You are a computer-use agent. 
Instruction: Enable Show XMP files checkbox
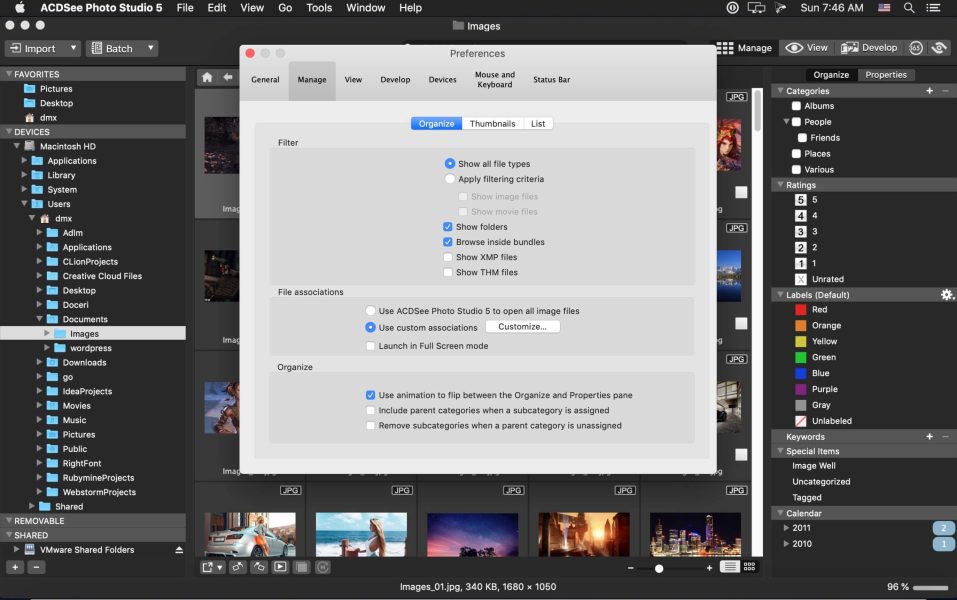point(447,257)
